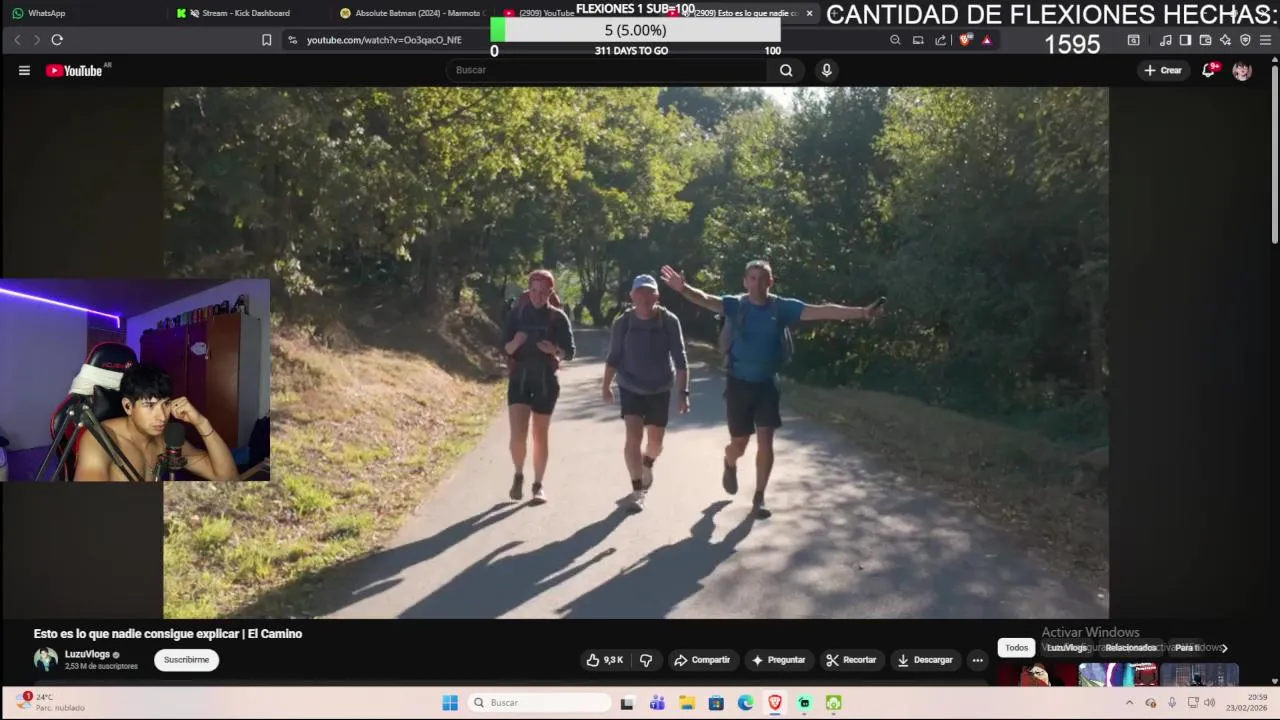Open Brave Rewards triangle icon

click(x=986, y=40)
